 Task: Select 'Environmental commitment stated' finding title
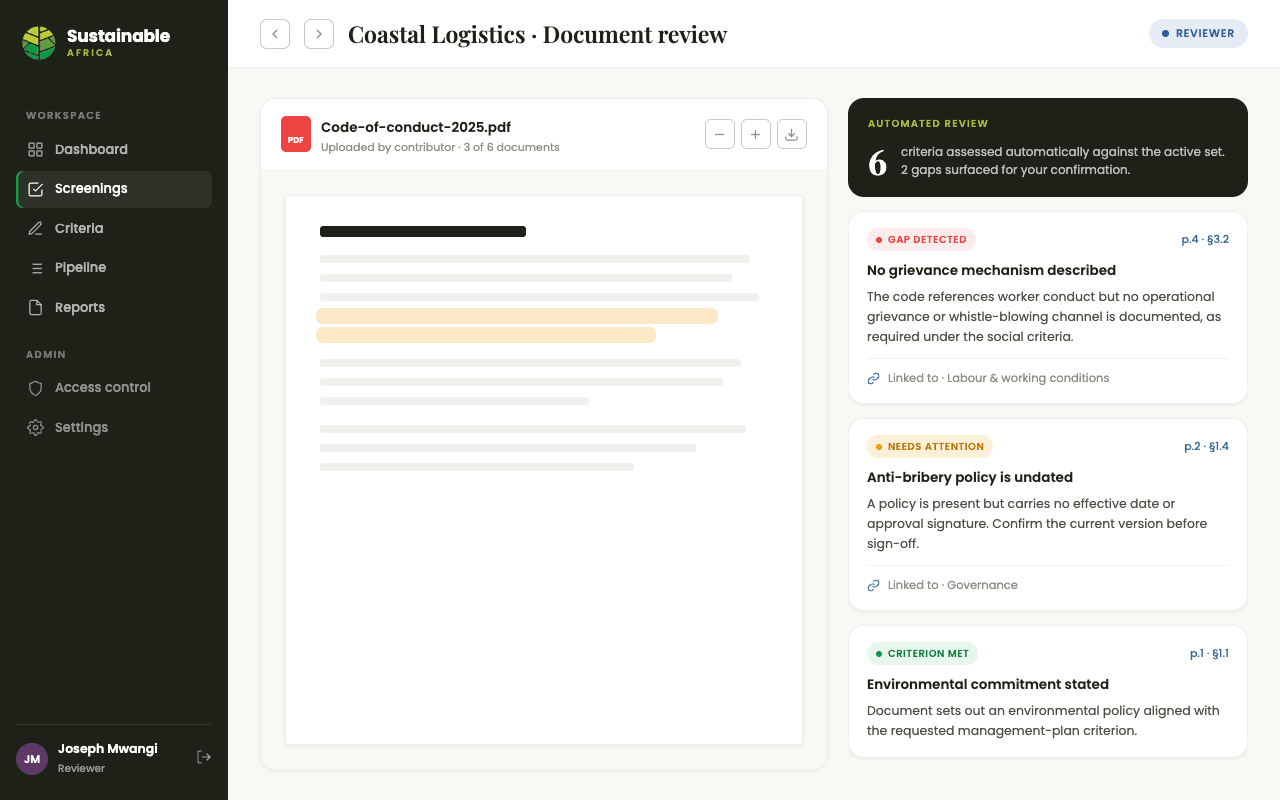pyautogui.click(x=988, y=684)
